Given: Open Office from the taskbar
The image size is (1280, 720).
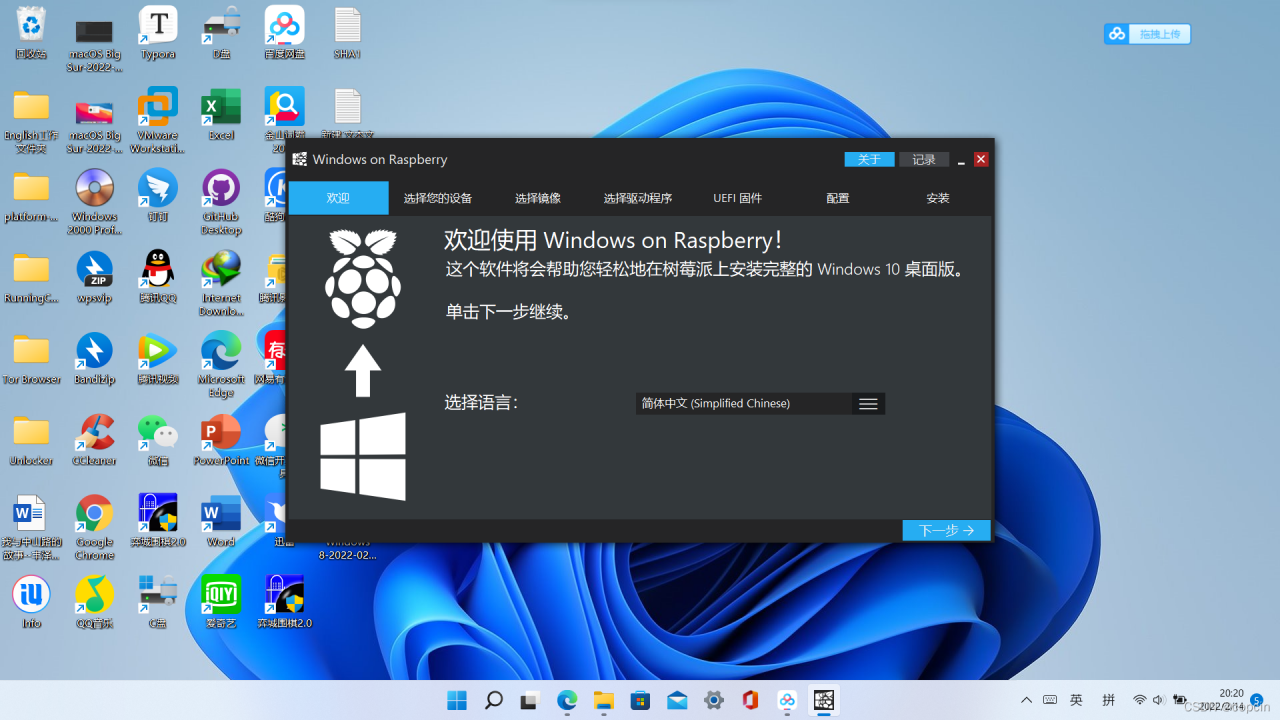Looking at the screenshot, I should pos(750,700).
